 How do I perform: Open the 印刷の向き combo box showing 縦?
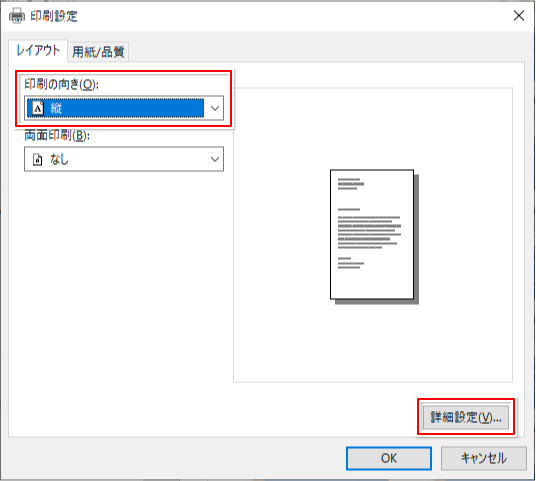124,108
